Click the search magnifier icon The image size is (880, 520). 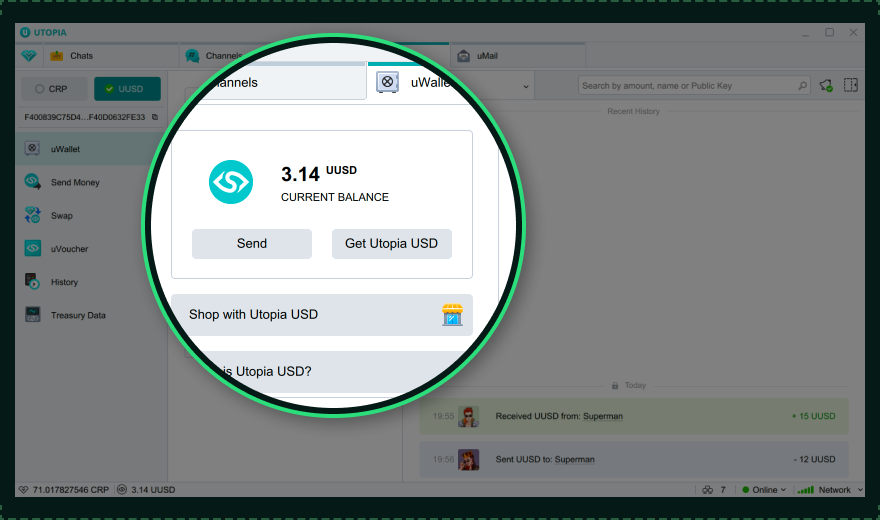[x=803, y=86]
